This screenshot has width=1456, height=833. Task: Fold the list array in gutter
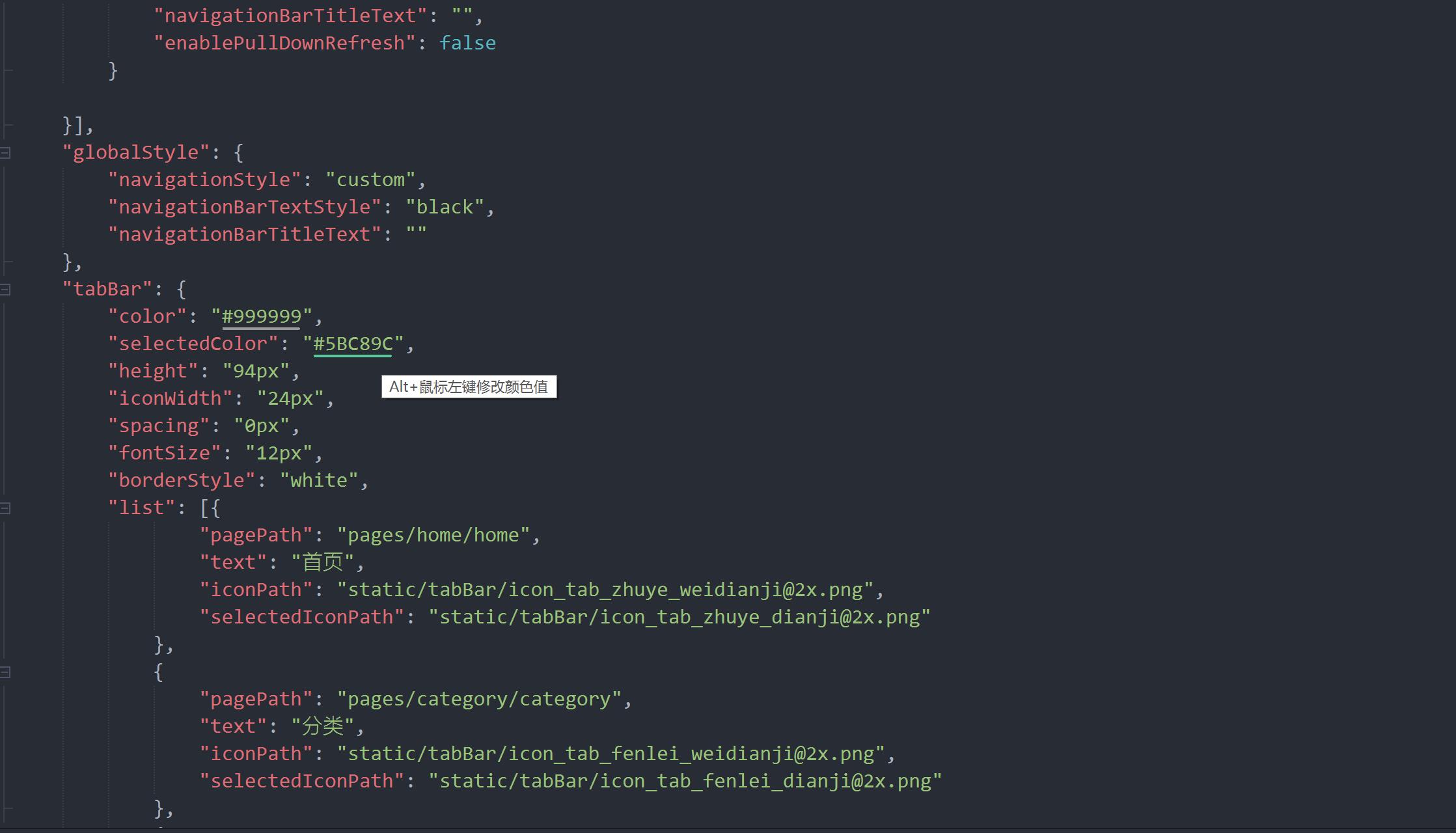(5, 508)
